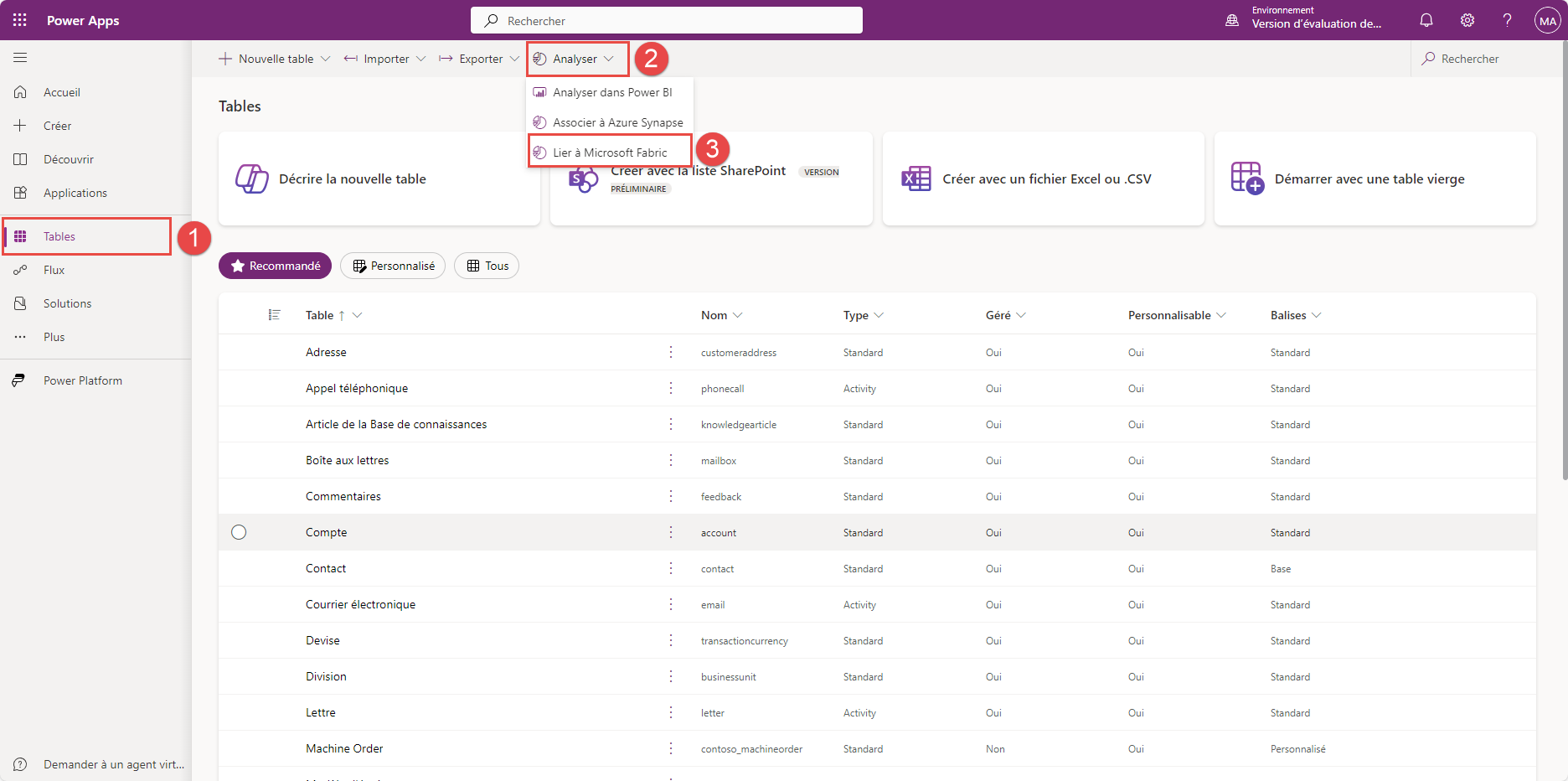Open more options for Lettre row

[x=671, y=712]
